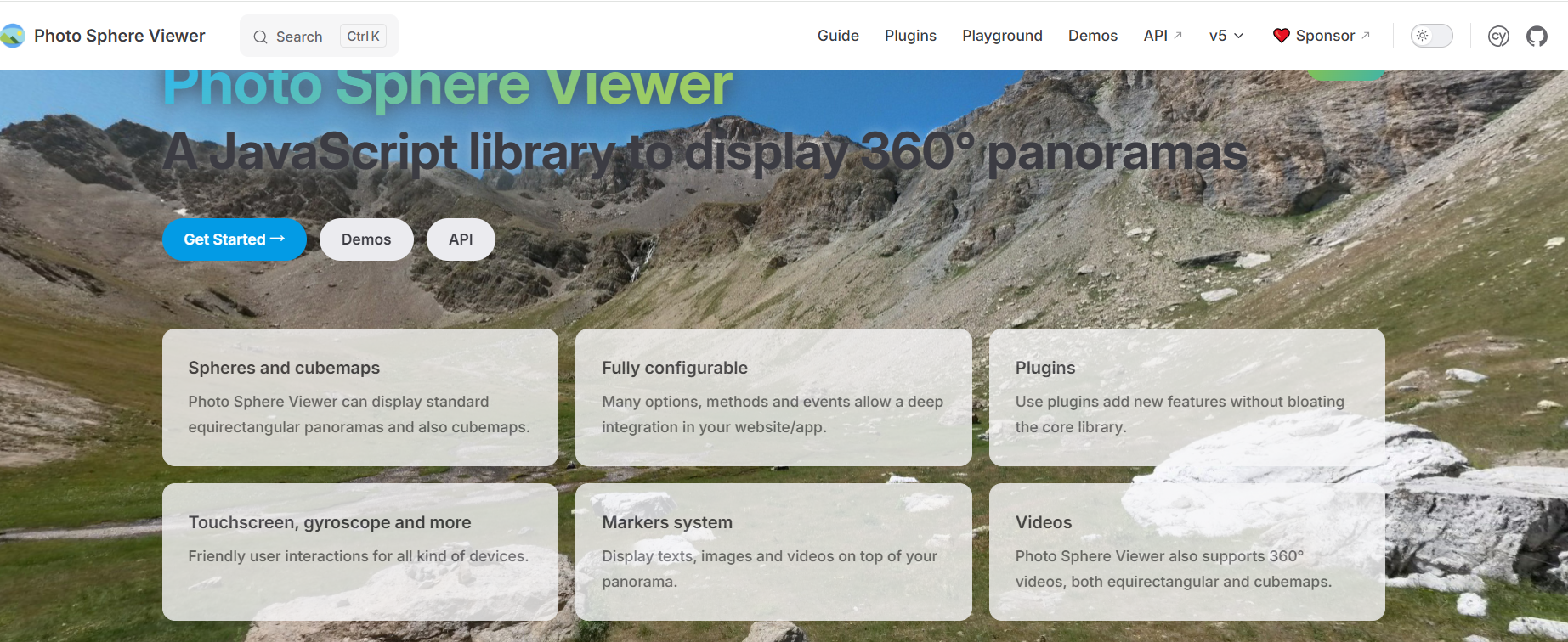Select the Spheres and cubemaps feature card
Screen dimensions: 1568x642
pos(360,397)
